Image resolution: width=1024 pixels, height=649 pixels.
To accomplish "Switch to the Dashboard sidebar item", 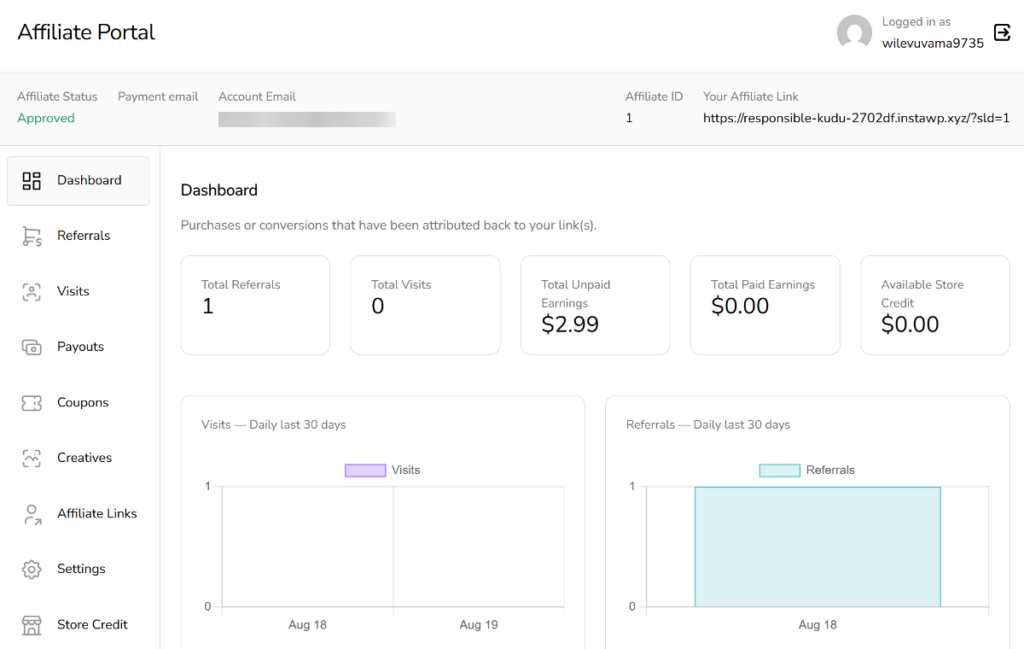I will point(89,181).
